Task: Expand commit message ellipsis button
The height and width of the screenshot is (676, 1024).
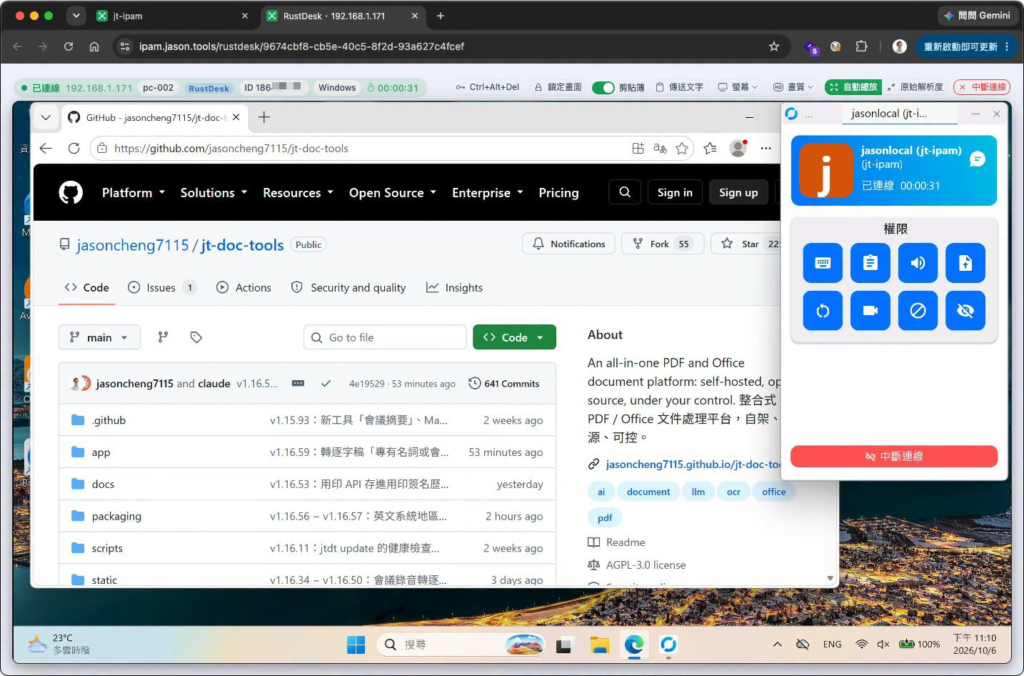Action: click(298, 383)
